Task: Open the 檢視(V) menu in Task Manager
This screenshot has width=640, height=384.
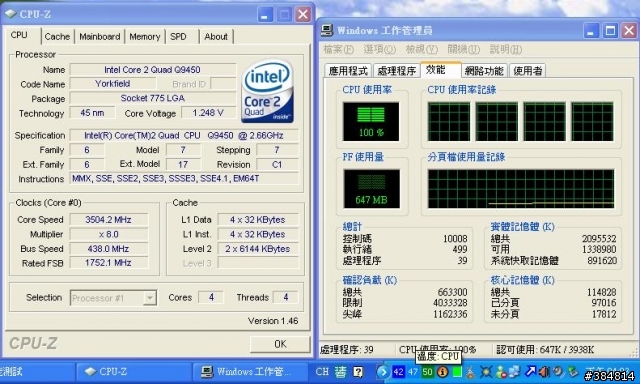Action: click(x=422, y=49)
